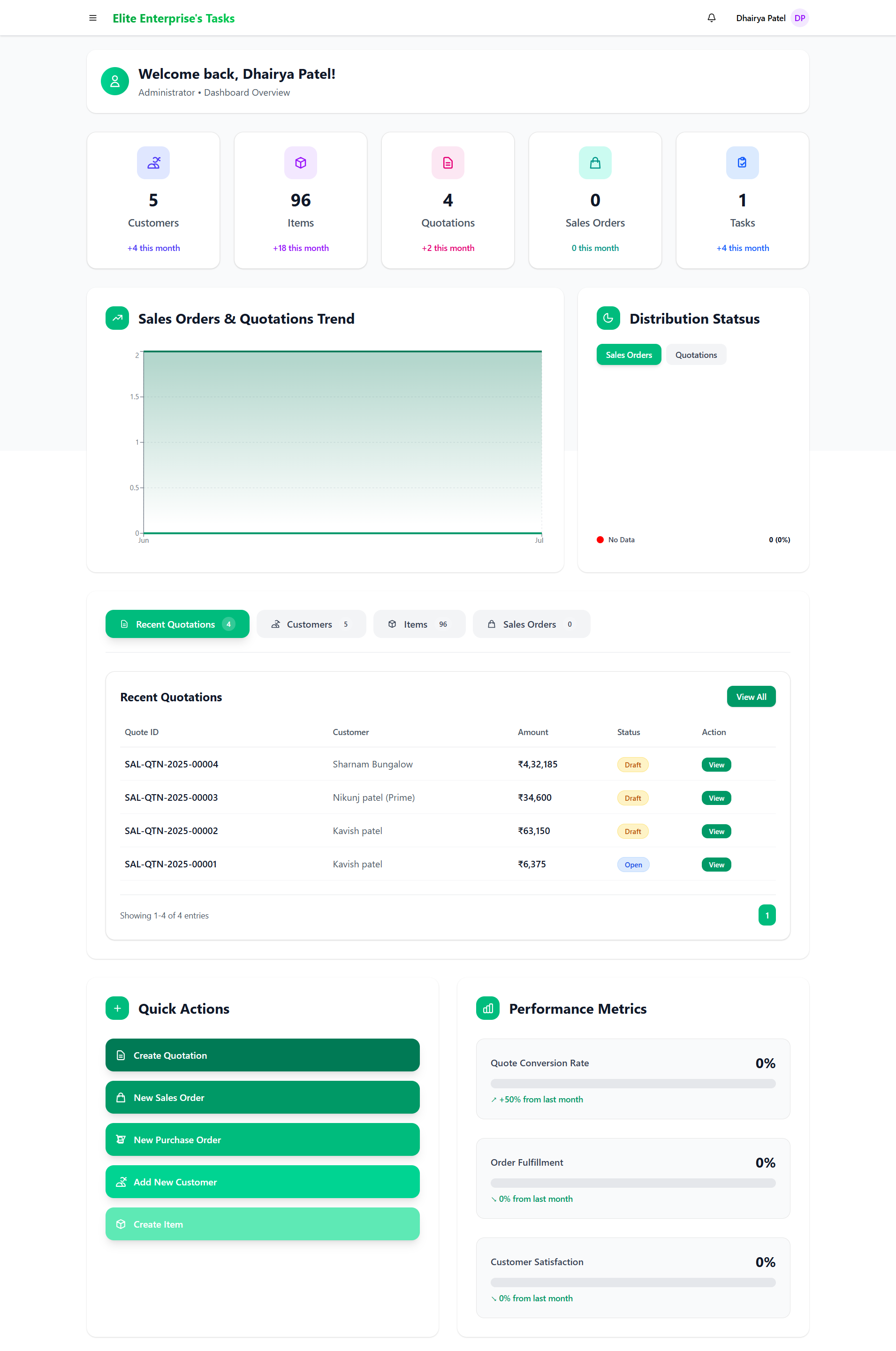The height and width of the screenshot is (1351, 896).
Task: Select the Items tab with count 96
Action: click(419, 624)
